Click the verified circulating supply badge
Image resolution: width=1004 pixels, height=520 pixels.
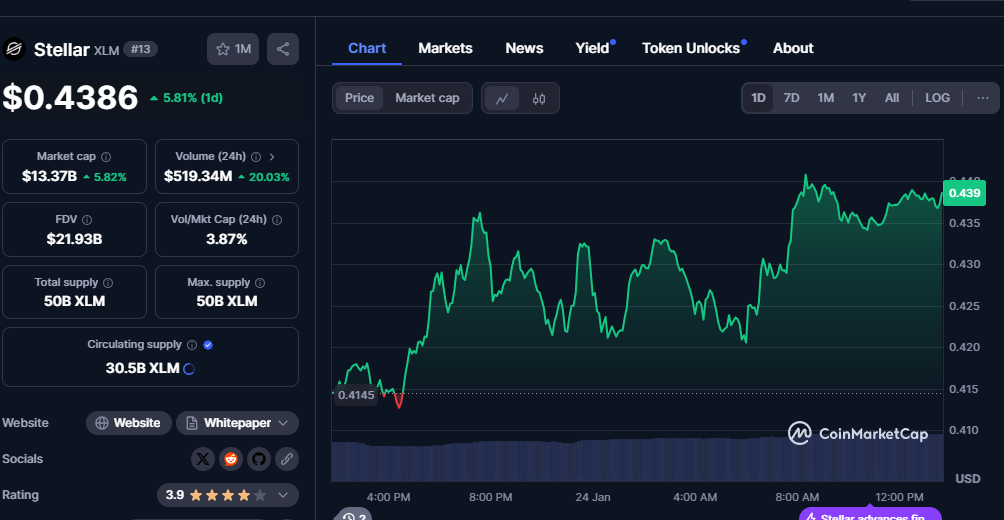click(208, 345)
